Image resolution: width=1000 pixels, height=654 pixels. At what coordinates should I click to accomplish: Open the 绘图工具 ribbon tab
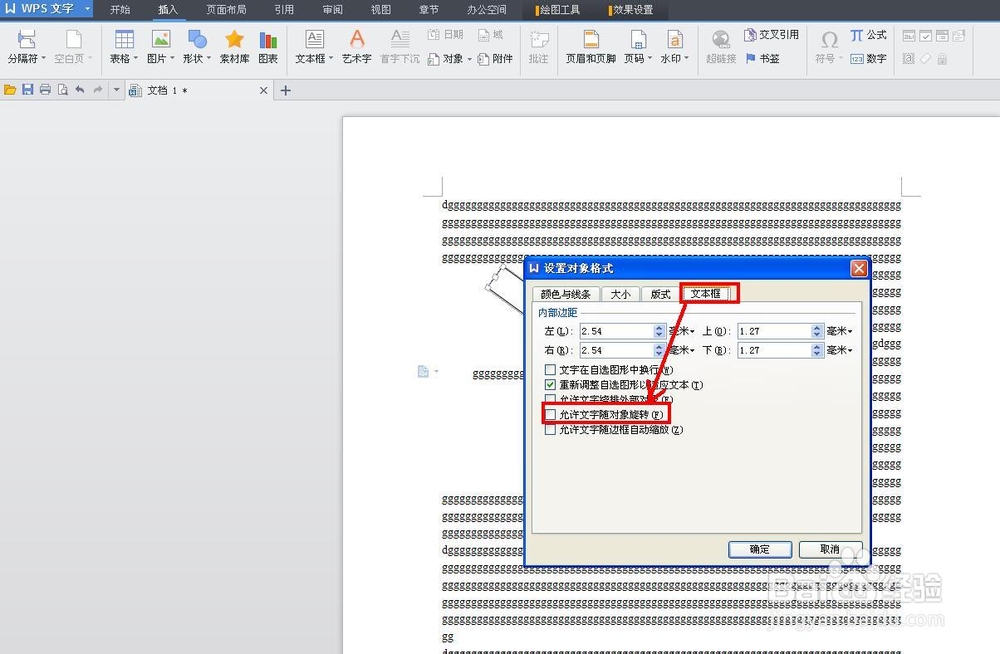pos(558,10)
